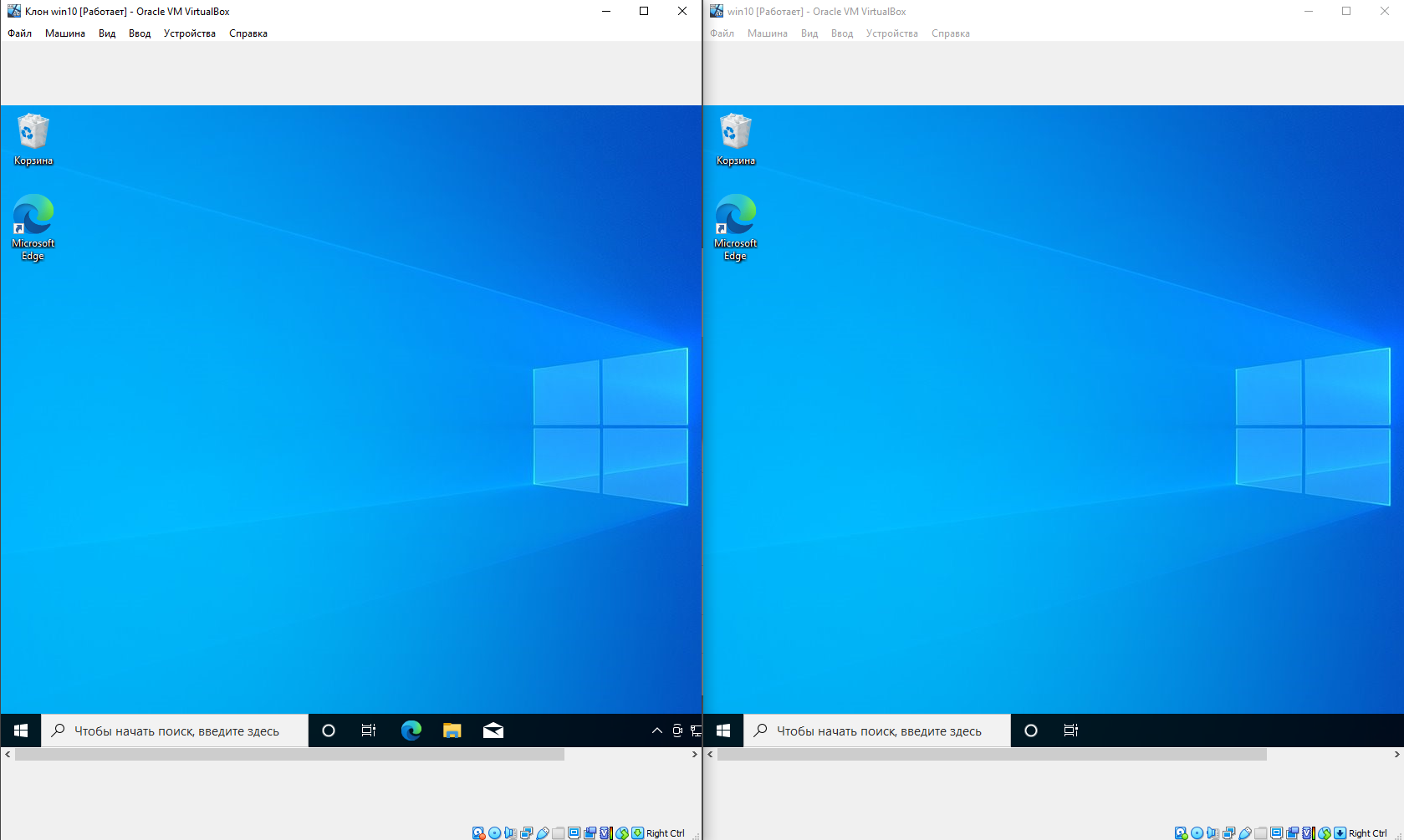Click recording indicator icon in Клон win10 status bar
The width and height of the screenshot is (1404, 840).
click(x=590, y=832)
